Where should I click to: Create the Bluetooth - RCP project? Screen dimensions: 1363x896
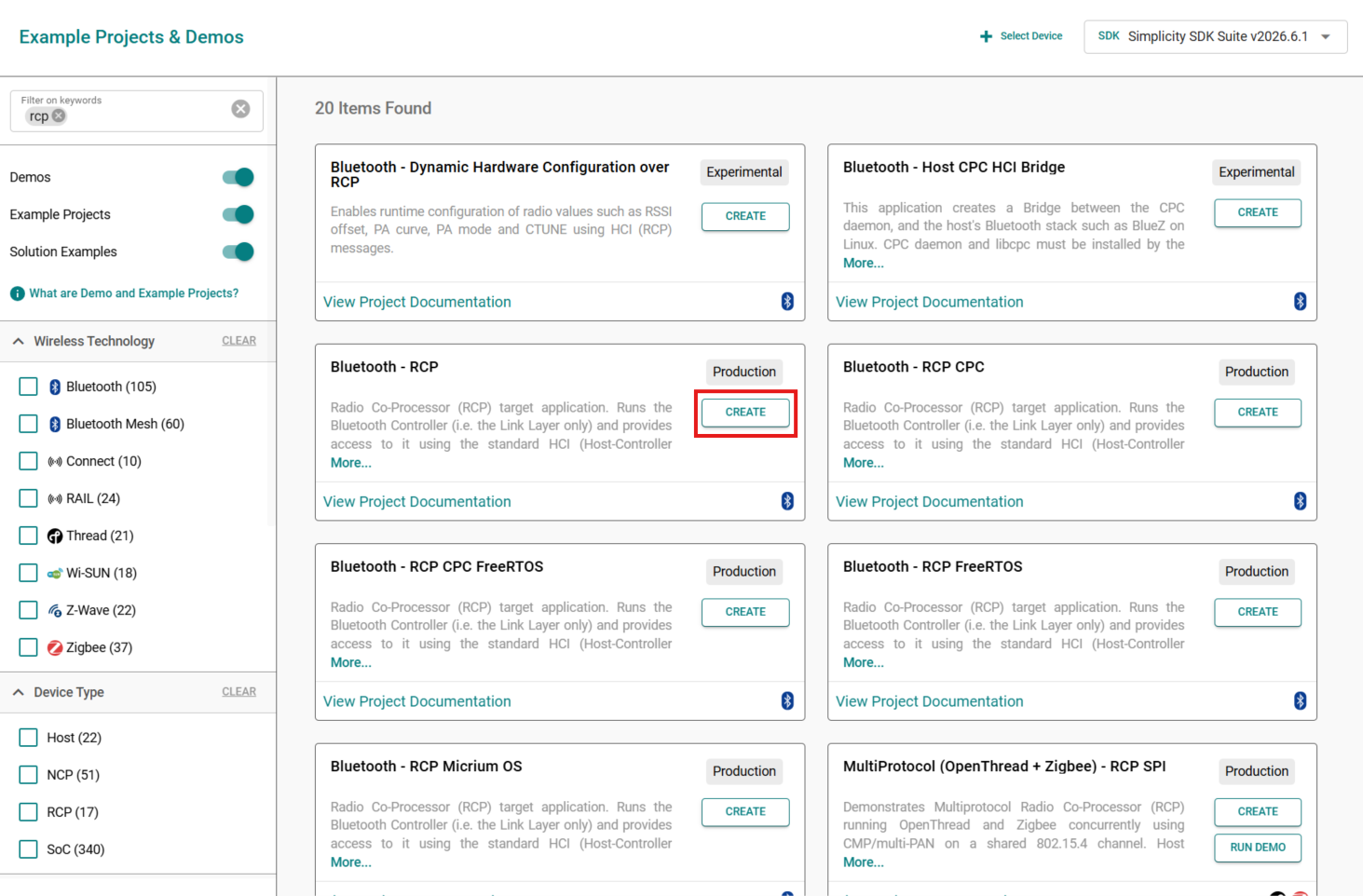point(745,412)
